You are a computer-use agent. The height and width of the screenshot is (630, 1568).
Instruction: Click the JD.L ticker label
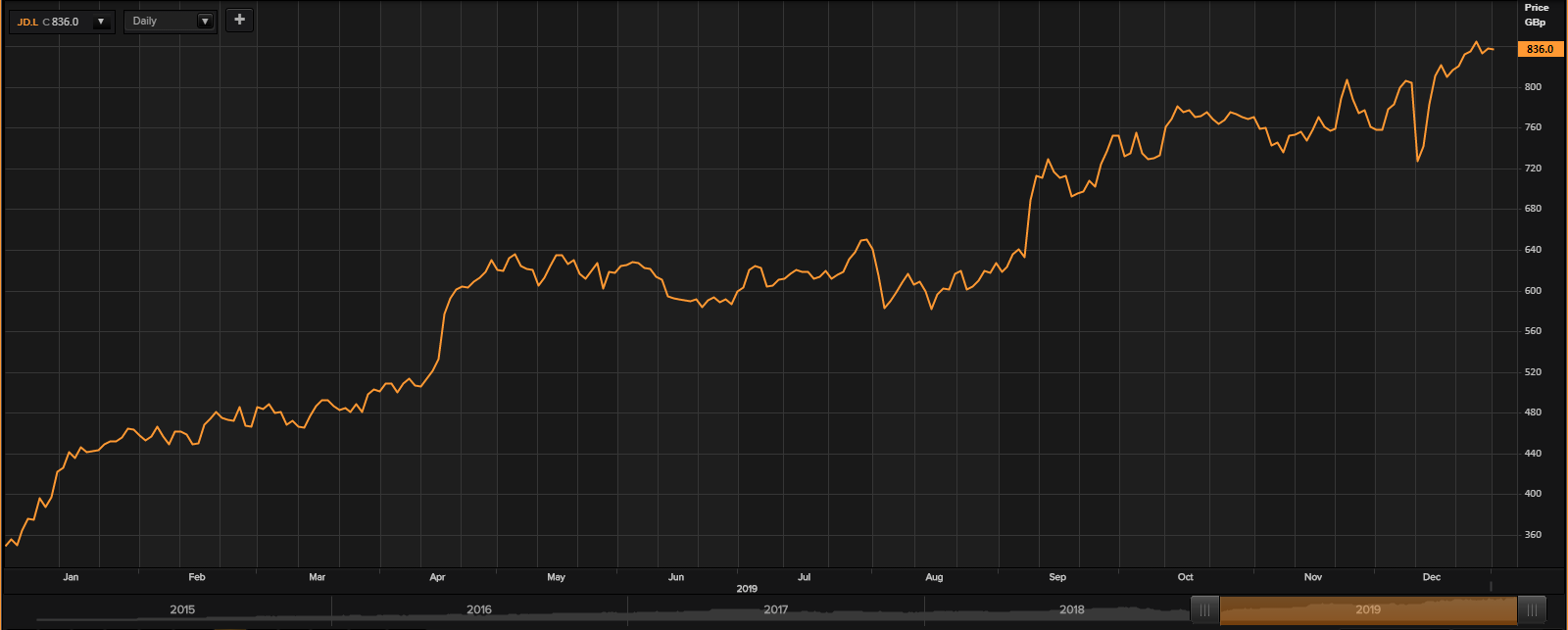(x=27, y=22)
